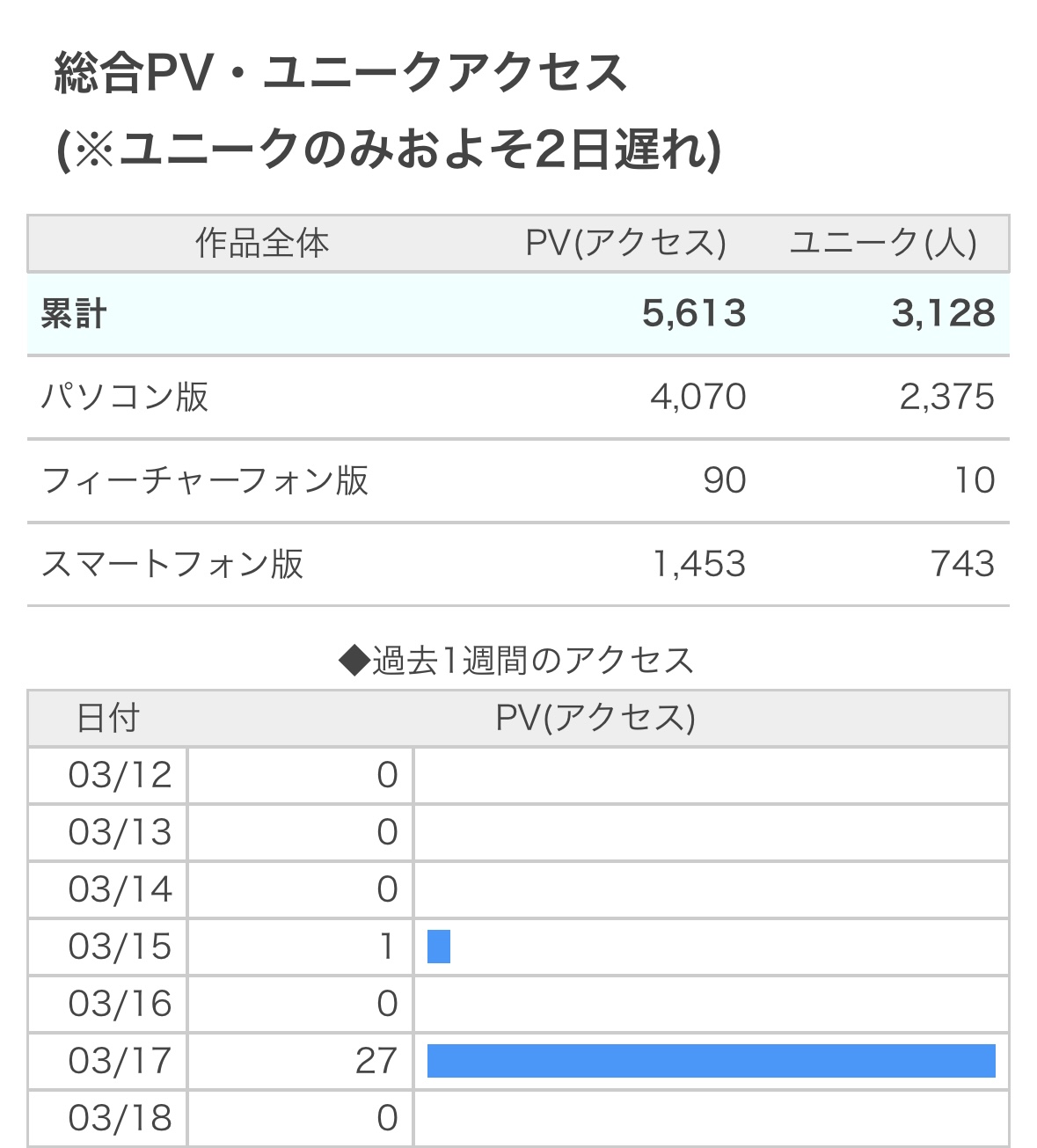This screenshot has height=1148, width=1037.
Task: Click the パソコン版 PV count 4,070
Action: 697,397
